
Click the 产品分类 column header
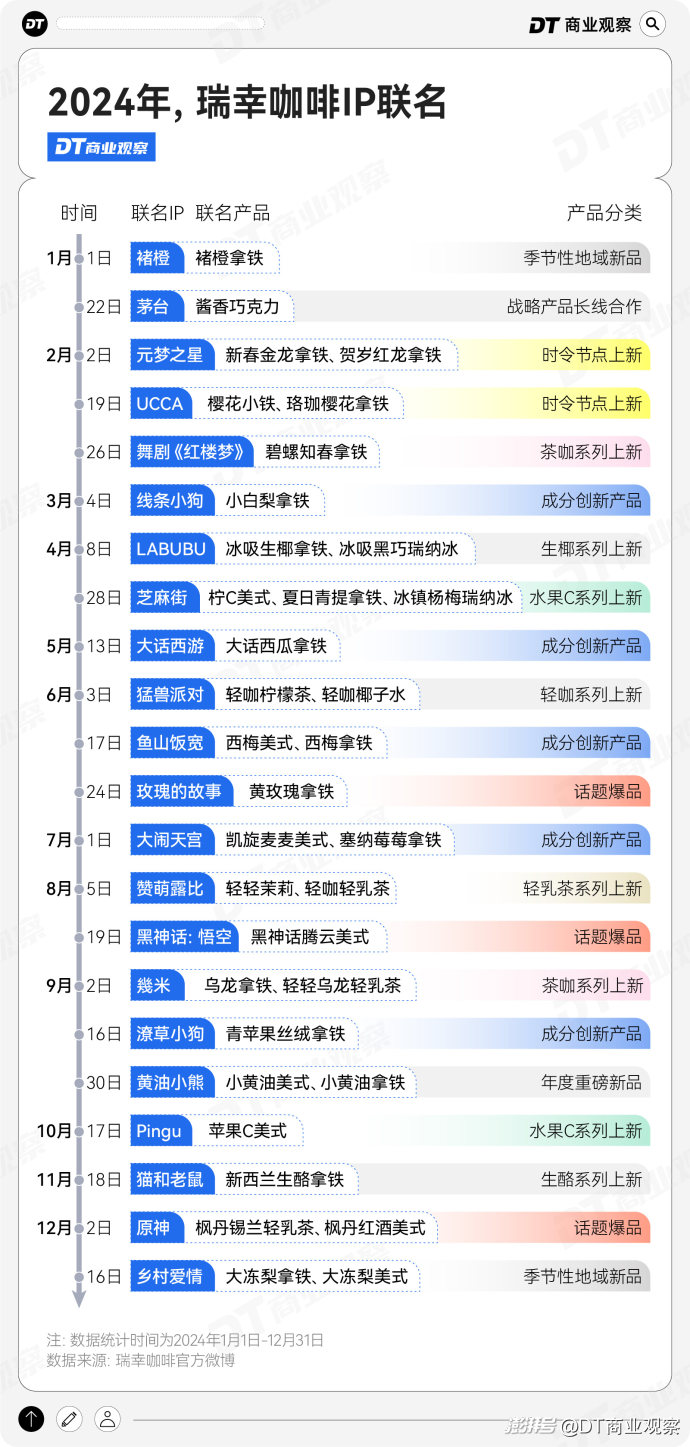[x=604, y=212]
